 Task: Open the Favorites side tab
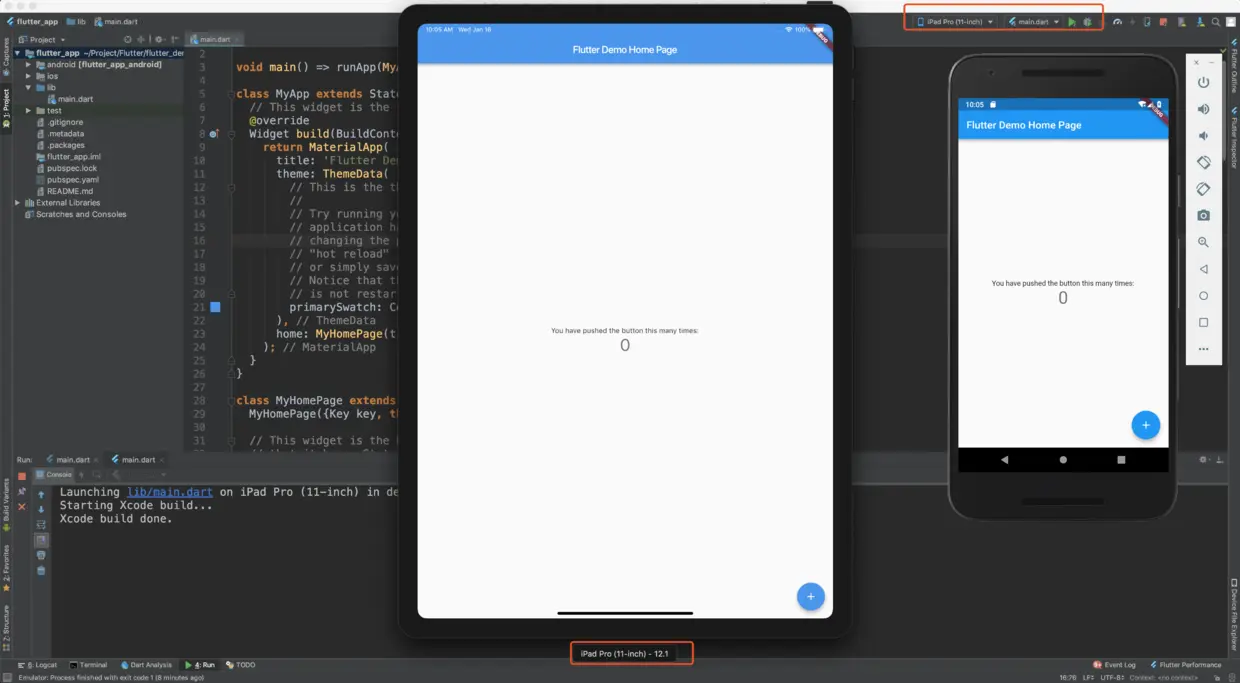[6, 570]
